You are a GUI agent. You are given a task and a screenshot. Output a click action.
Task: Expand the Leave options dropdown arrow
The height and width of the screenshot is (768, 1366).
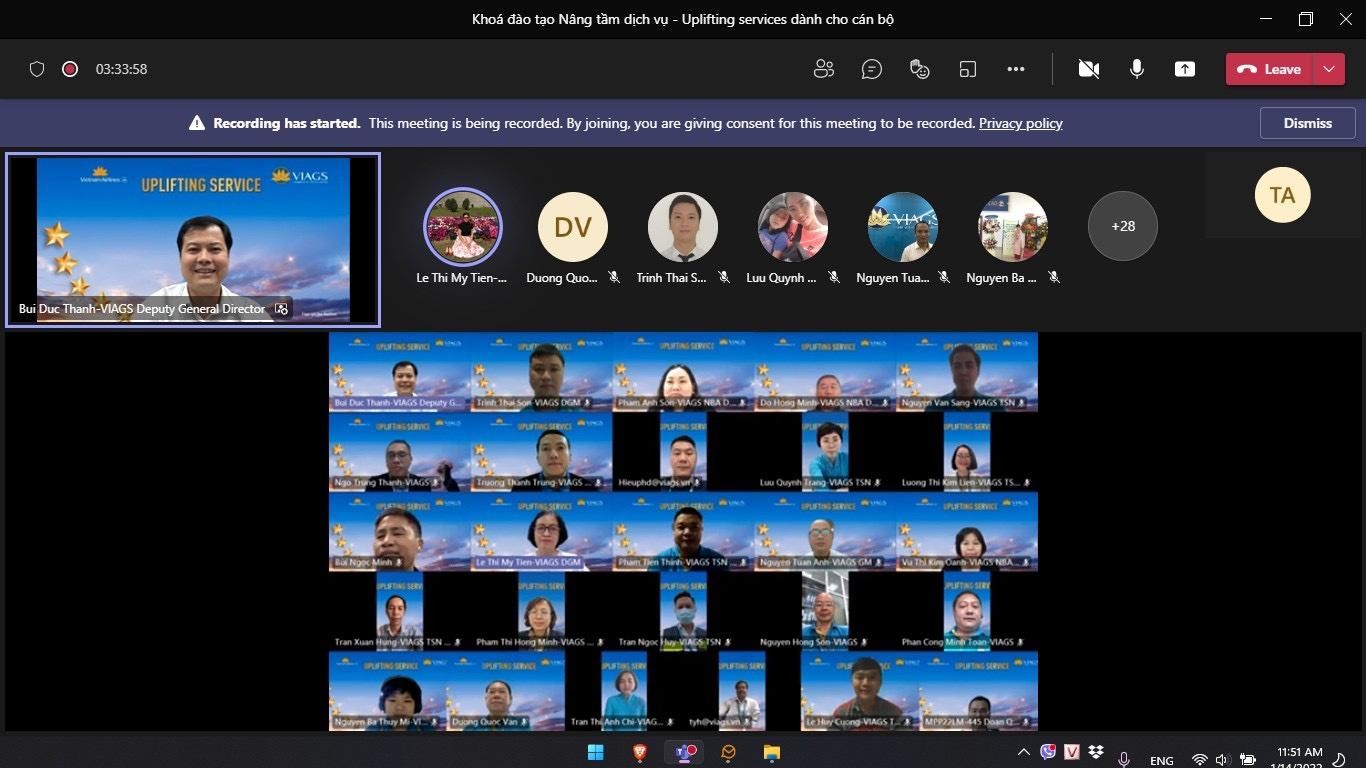[1328, 69]
